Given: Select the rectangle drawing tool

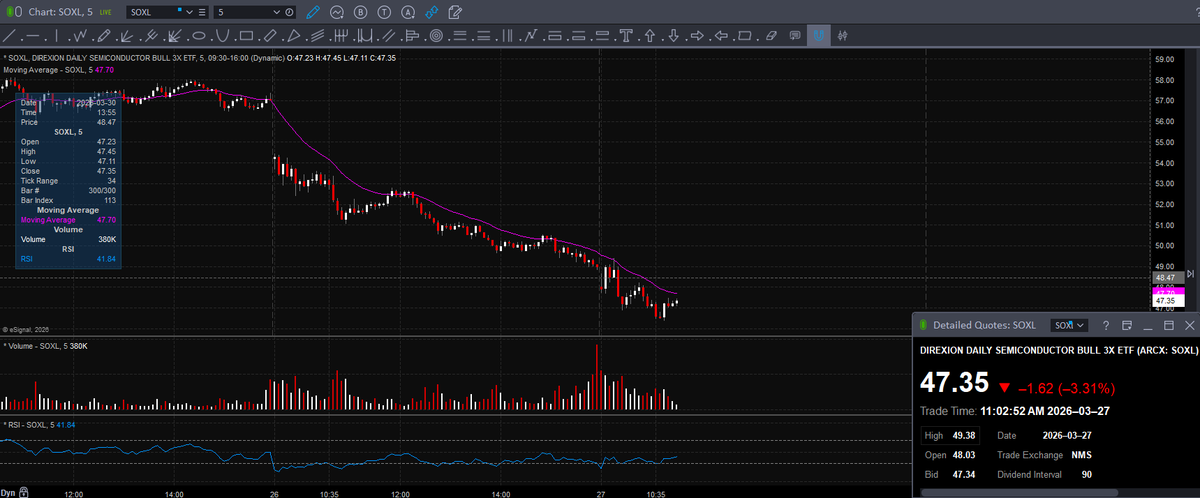Looking at the screenshot, I should click(246, 36).
